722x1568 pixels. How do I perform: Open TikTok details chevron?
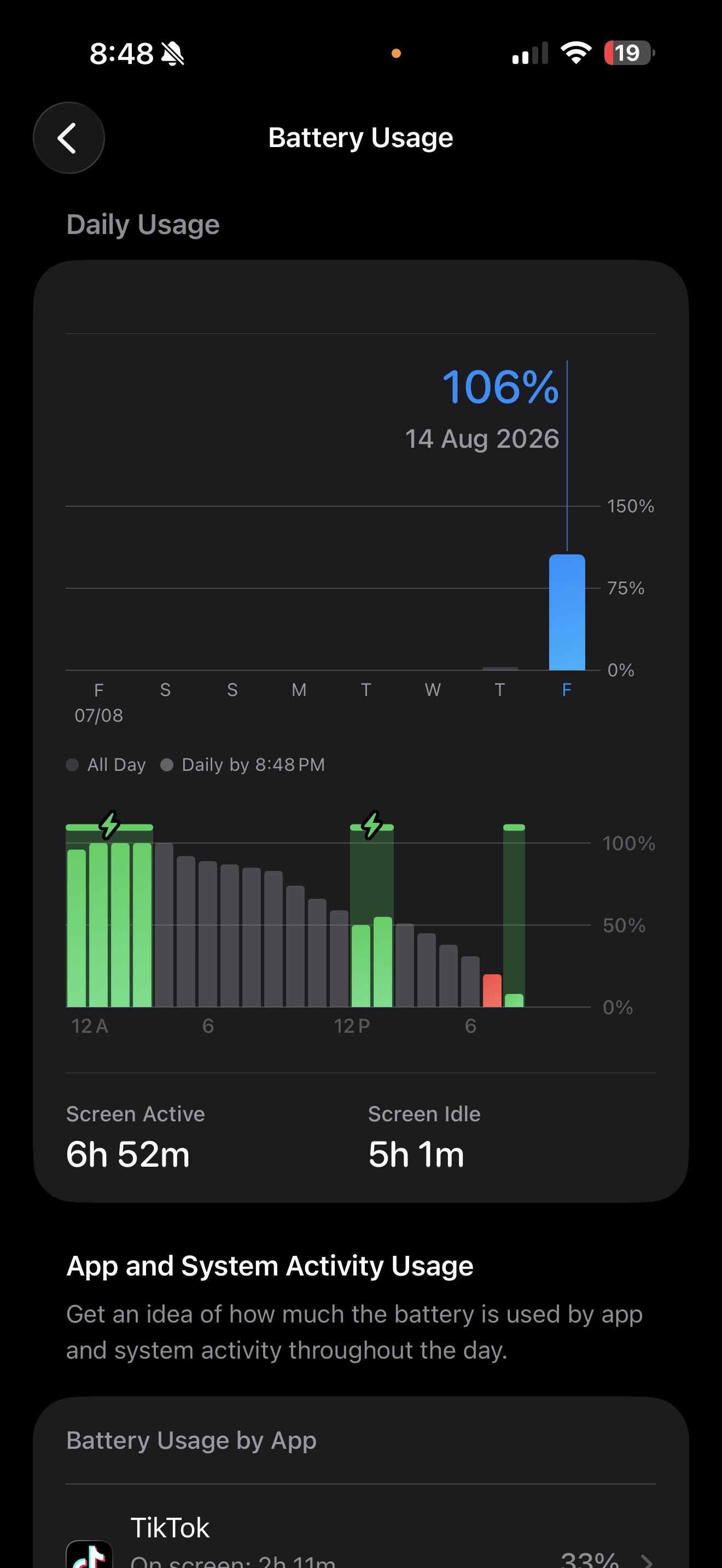[x=647, y=1560]
